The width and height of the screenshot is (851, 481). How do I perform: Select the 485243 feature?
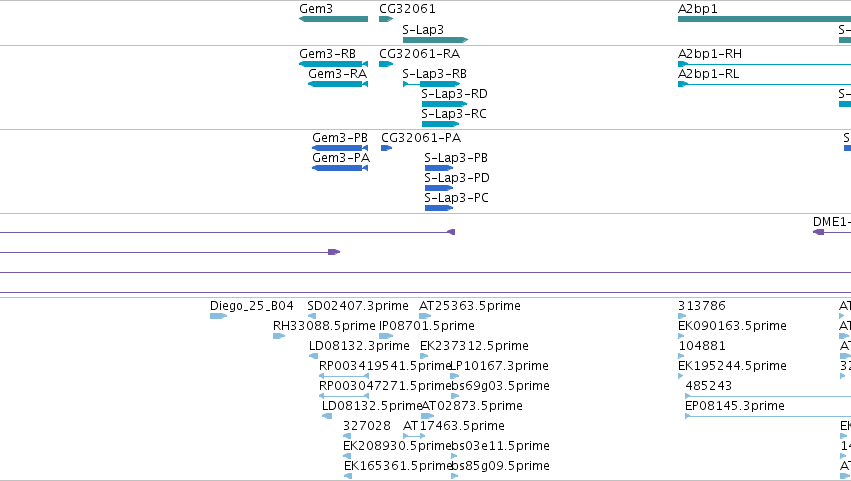768,396
